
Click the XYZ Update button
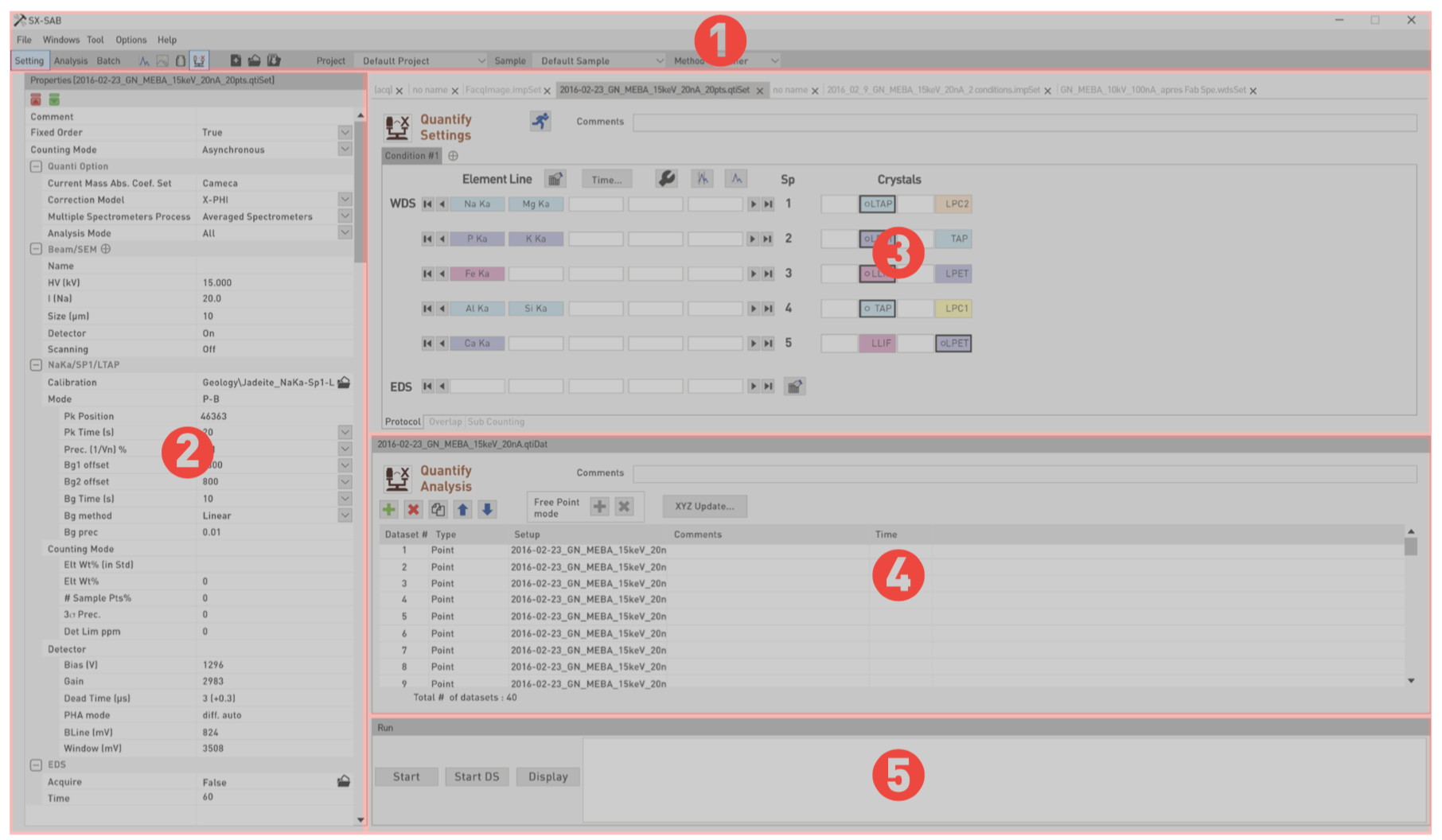(x=704, y=507)
